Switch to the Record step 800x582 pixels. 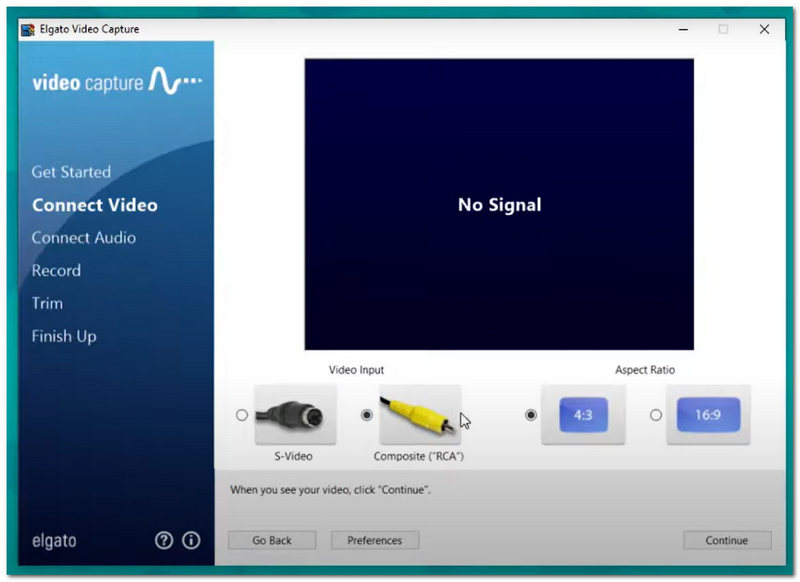[x=56, y=271]
